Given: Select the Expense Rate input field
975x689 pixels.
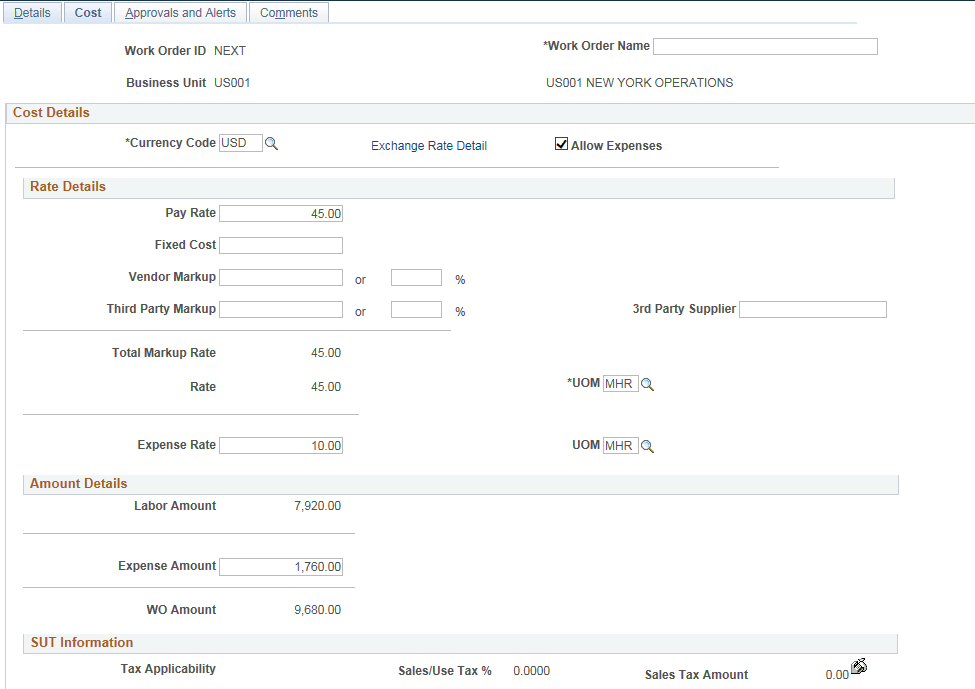Looking at the screenshot, I should [x=281, y=445].
